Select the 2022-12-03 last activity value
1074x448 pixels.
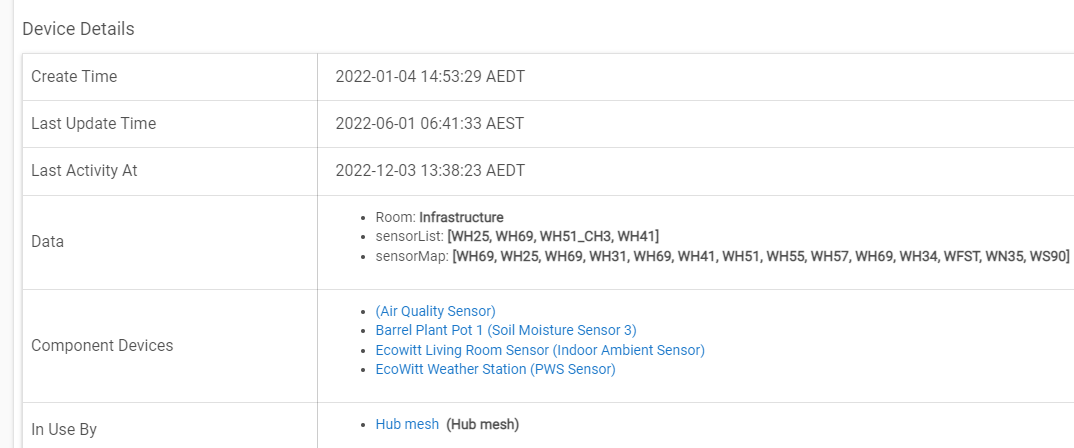430,171
